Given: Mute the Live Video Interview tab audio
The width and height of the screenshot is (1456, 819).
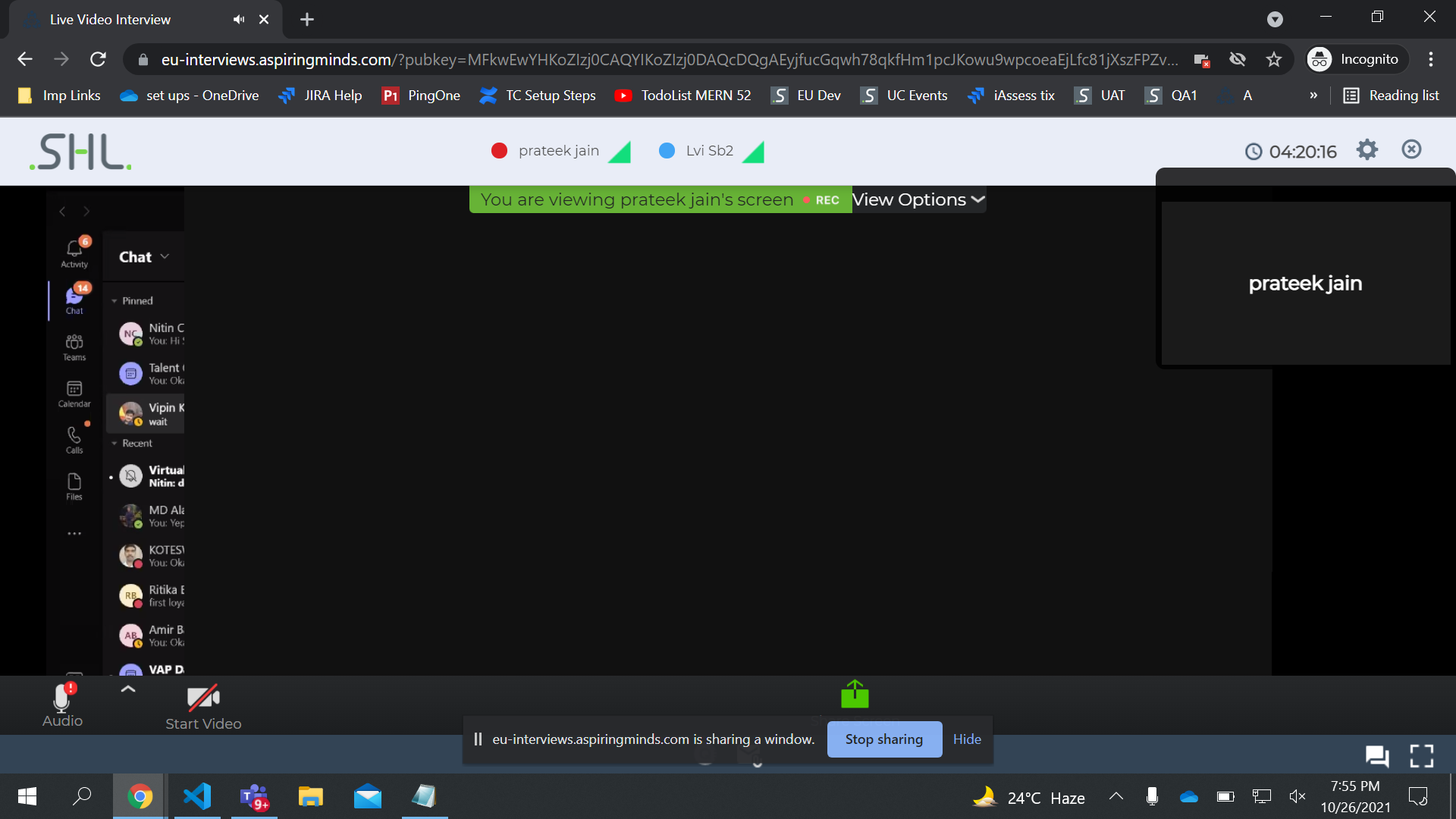Looking at the screenshot, I should [x=239, y=20].
